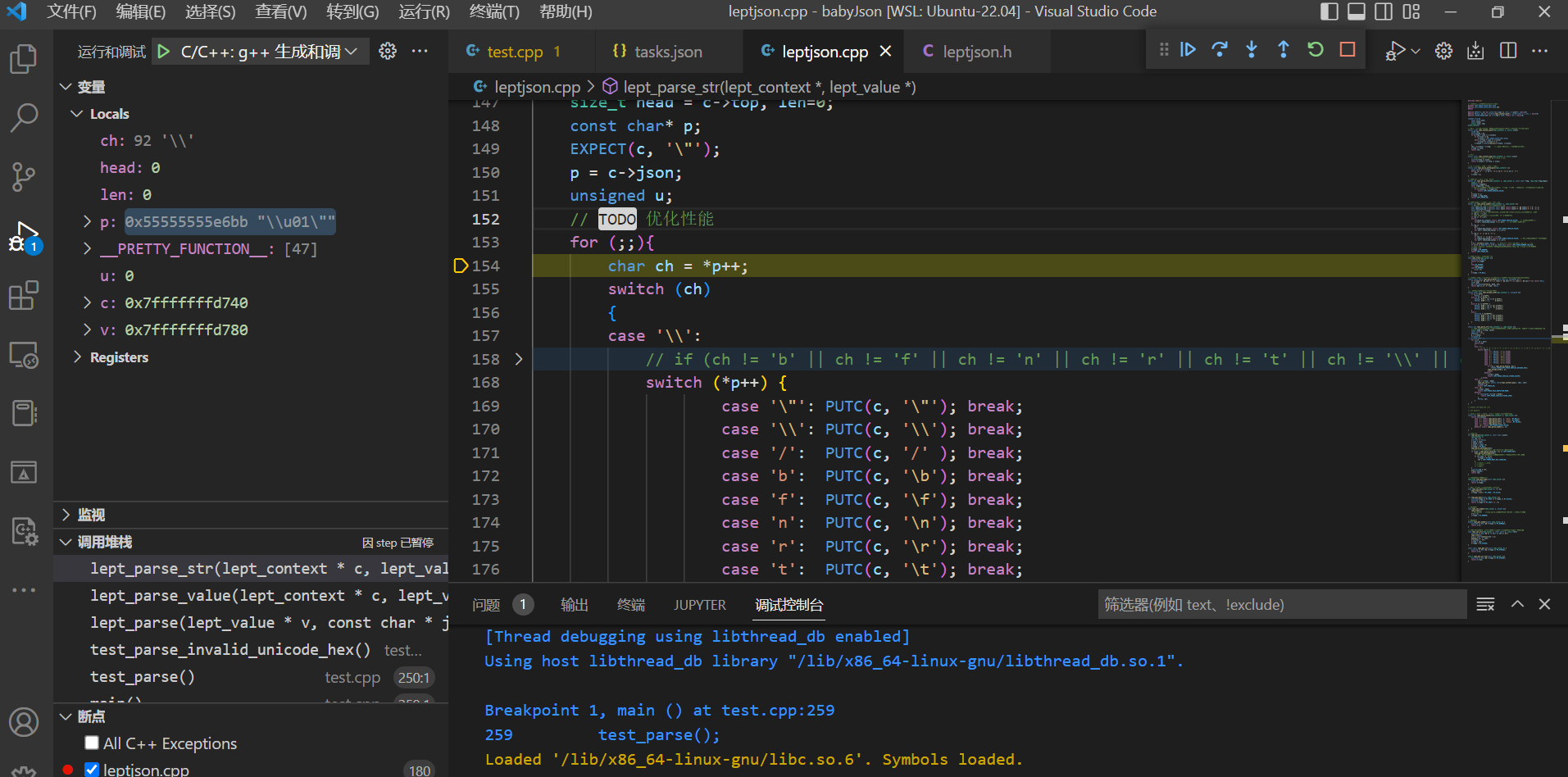Close the bottom panel

click(x=1544, y=604)
